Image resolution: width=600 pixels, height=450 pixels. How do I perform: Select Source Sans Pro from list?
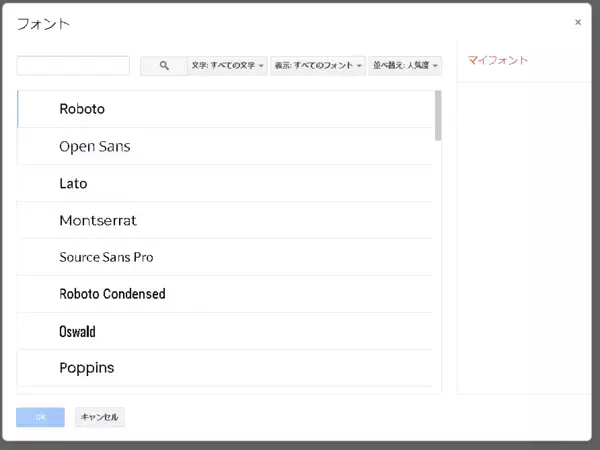coord(106,257)
